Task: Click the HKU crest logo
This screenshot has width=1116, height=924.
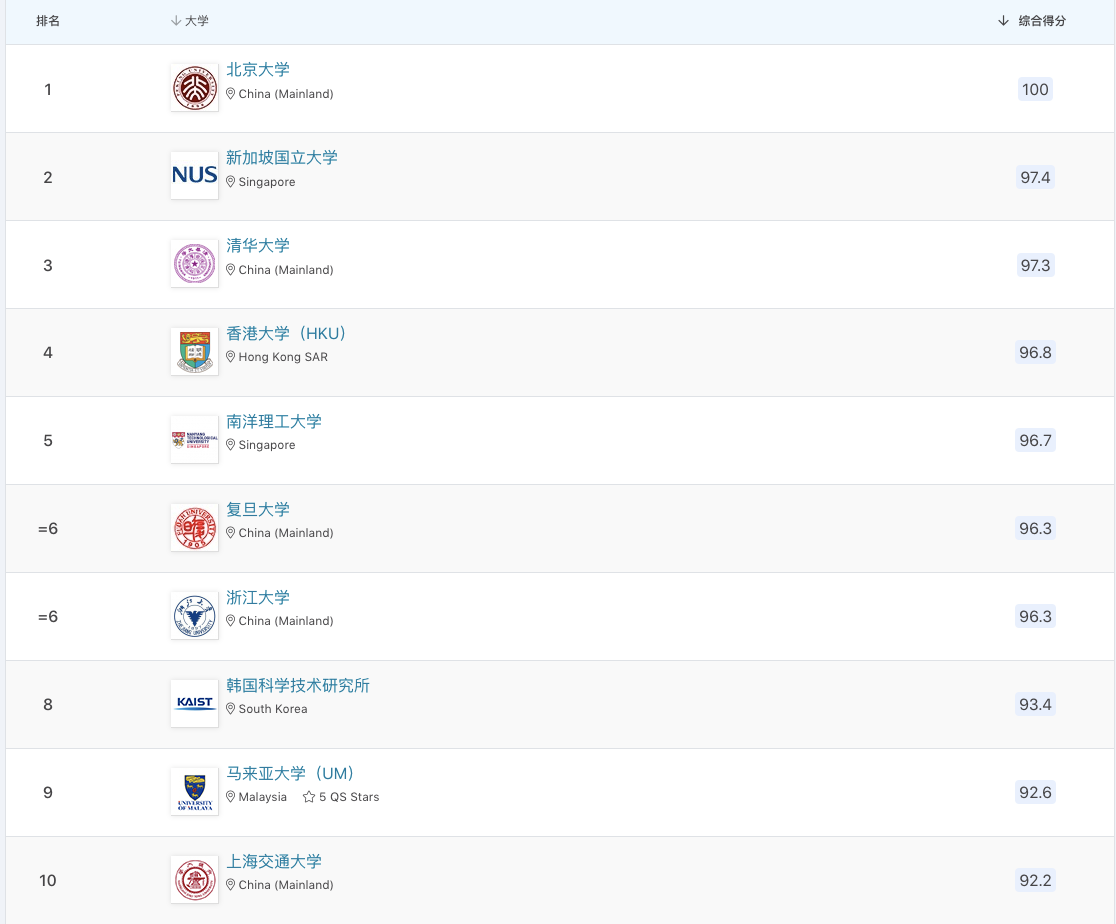Action: point(194,352)
